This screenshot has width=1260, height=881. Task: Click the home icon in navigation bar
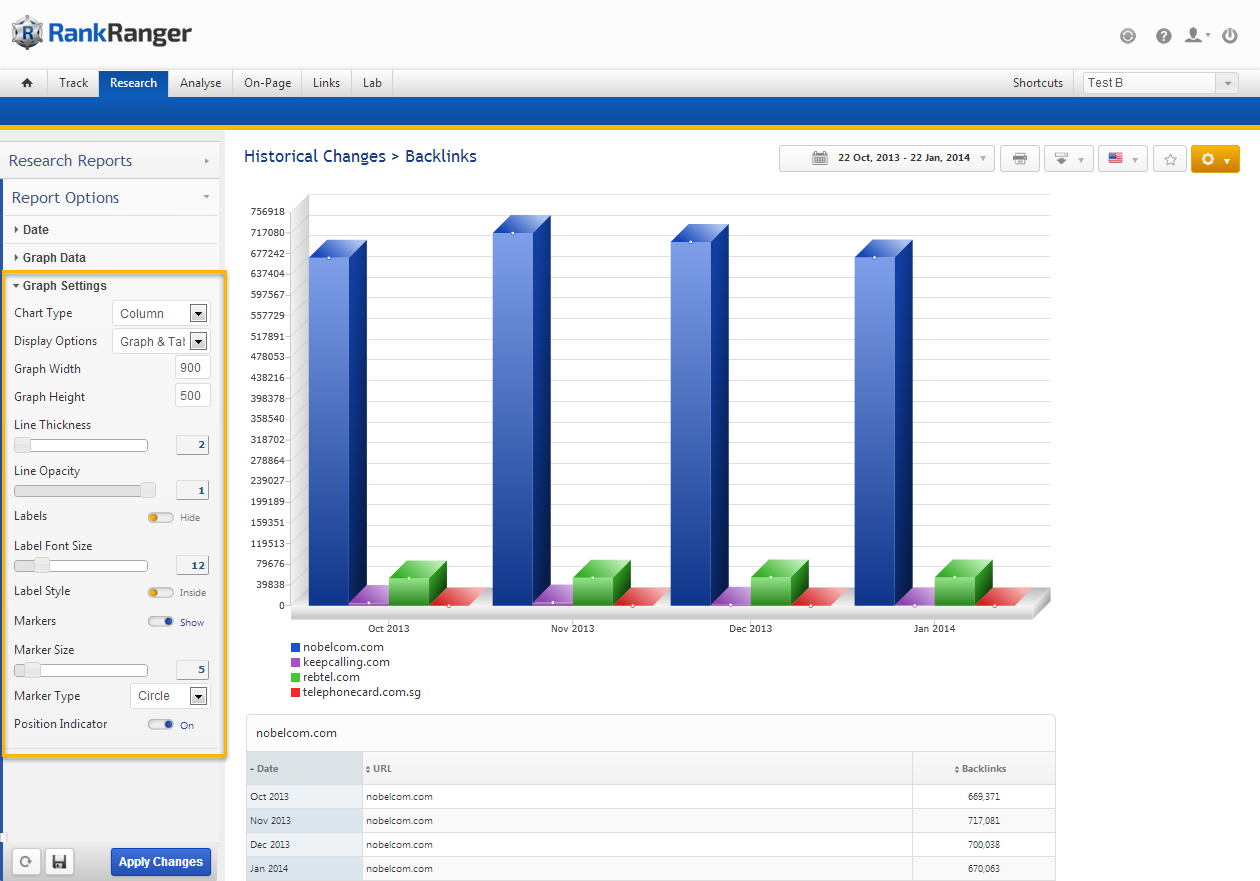[27, 83]
